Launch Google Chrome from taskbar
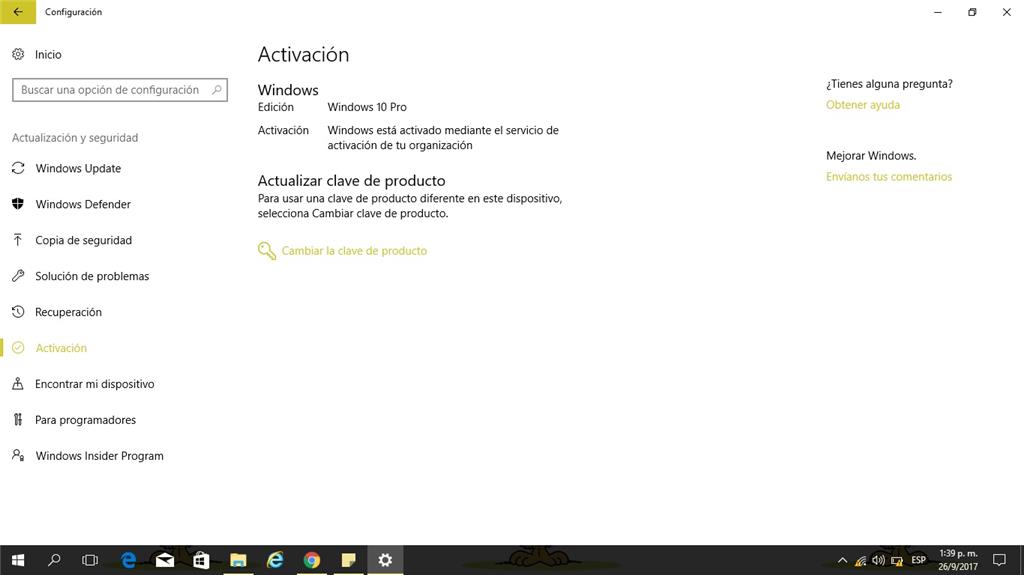Viewport: 1024px width, 575px height. [312, 560]
